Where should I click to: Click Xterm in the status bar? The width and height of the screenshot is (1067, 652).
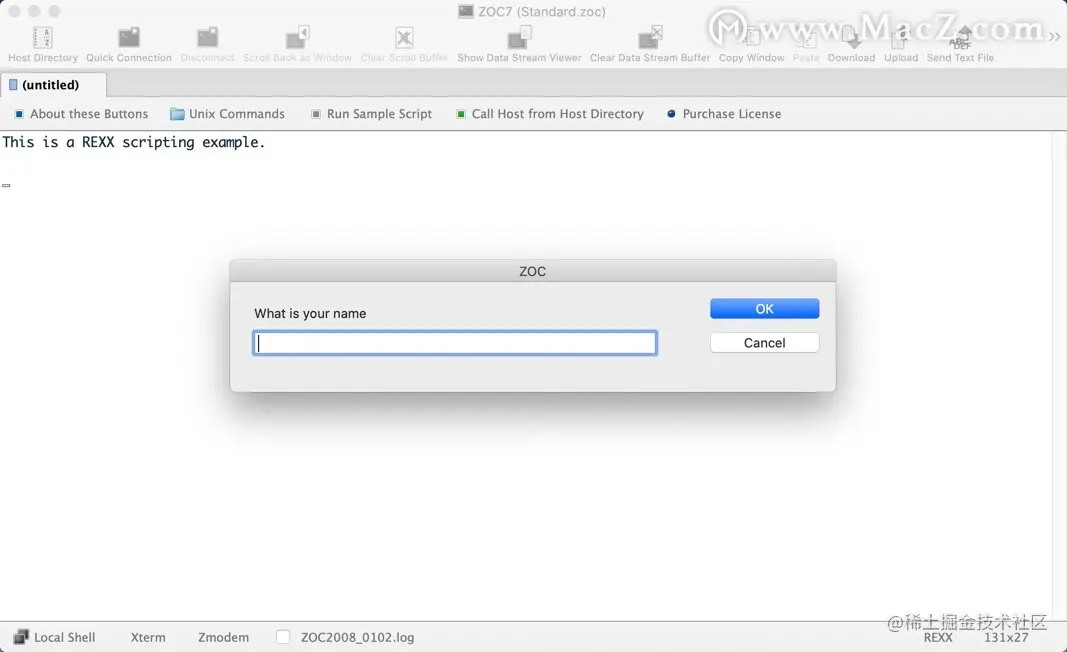(148, 637)
